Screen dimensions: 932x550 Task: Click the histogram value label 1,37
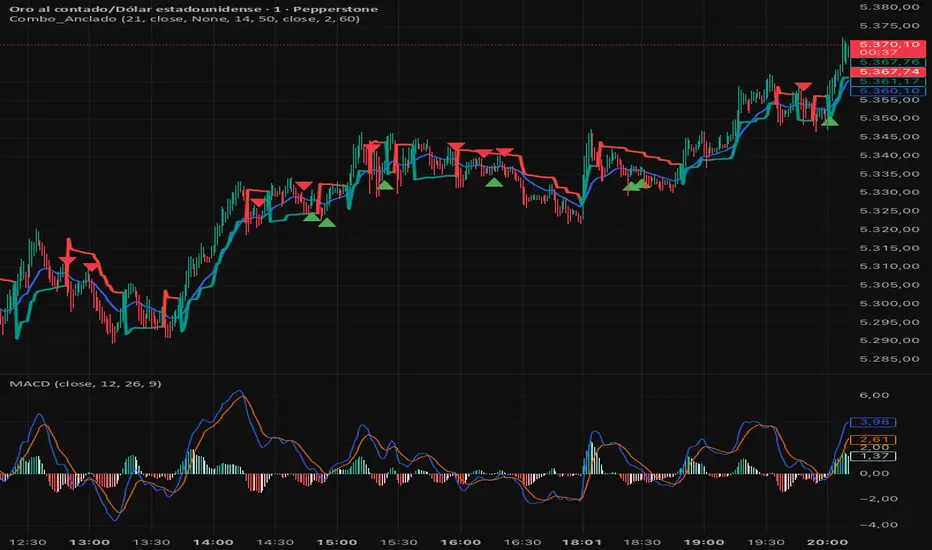874,456
